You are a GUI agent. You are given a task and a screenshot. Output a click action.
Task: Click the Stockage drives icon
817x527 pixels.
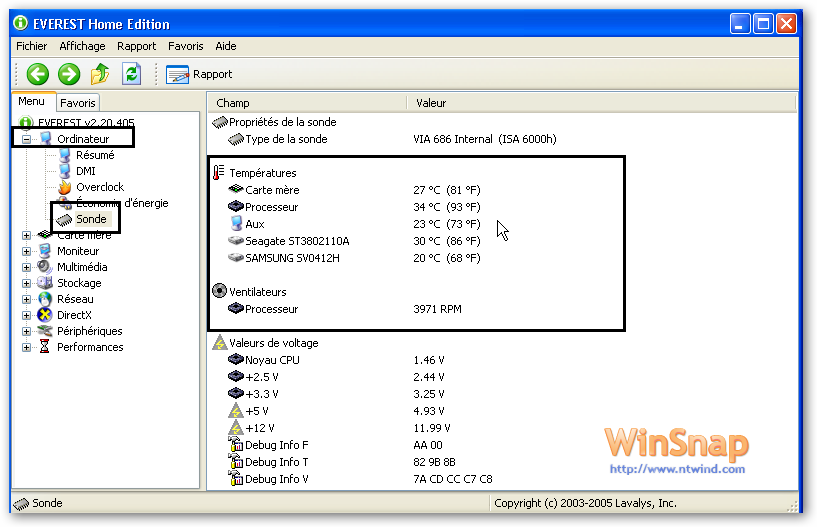(45, 283)
